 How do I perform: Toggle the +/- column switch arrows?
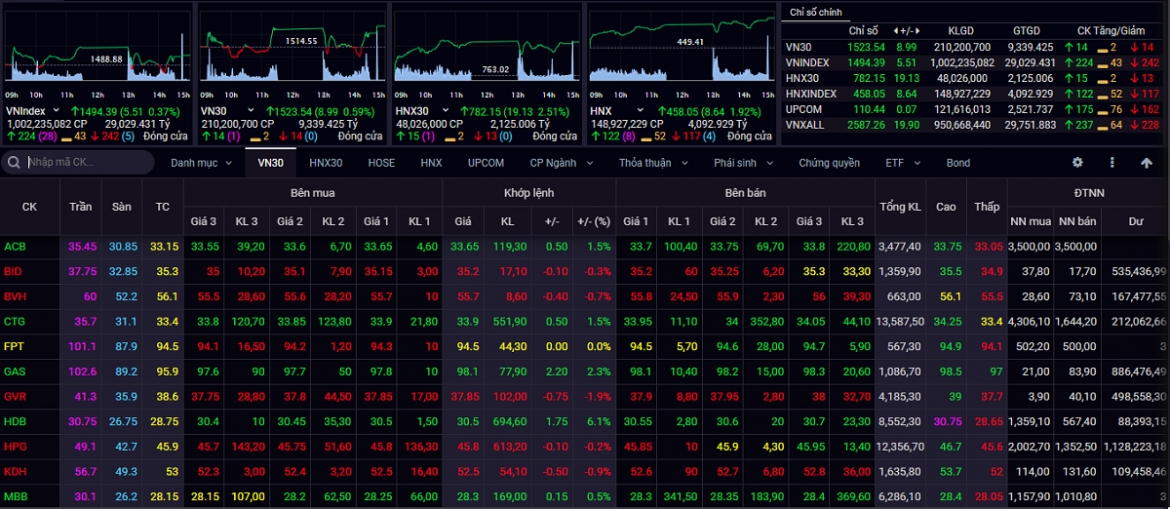[x=907, y=31]
